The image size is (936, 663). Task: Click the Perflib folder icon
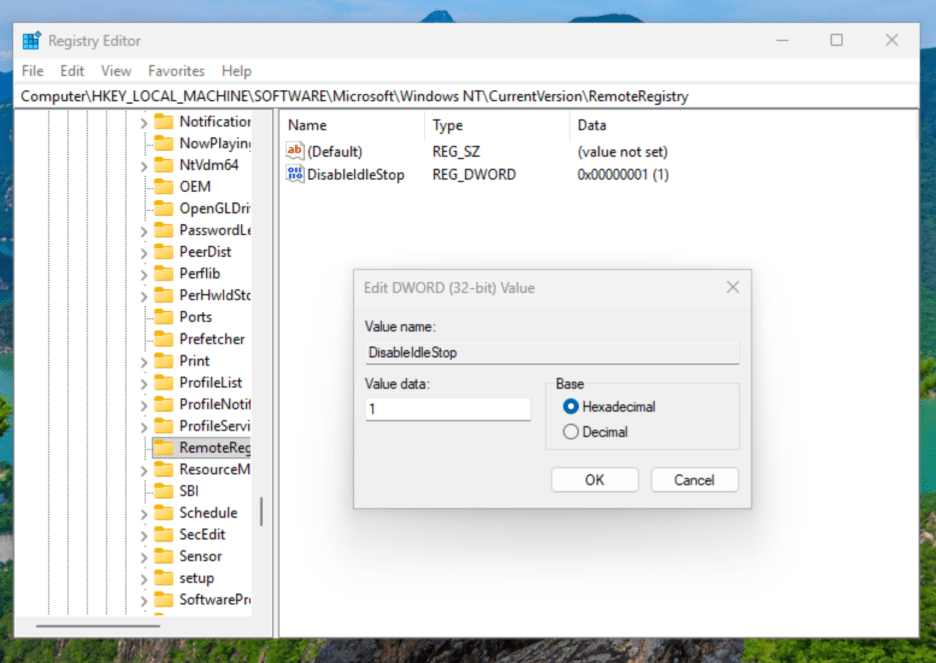166,273
